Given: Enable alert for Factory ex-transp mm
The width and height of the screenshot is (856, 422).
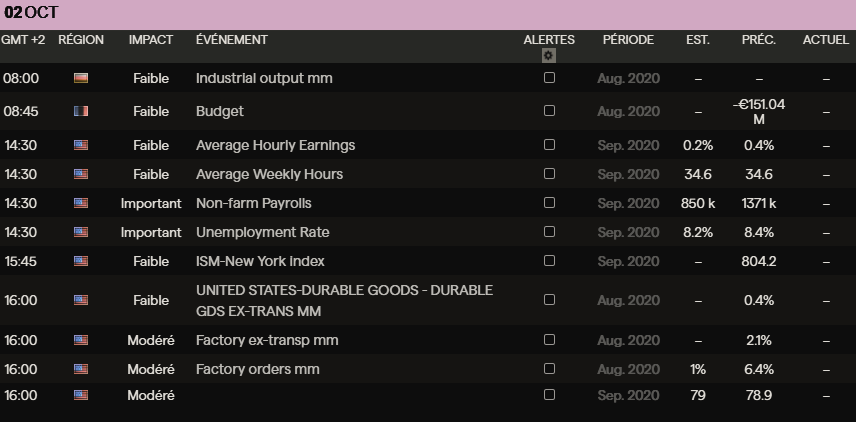Looking at the screenshot, I should click(x=549, y=340).
